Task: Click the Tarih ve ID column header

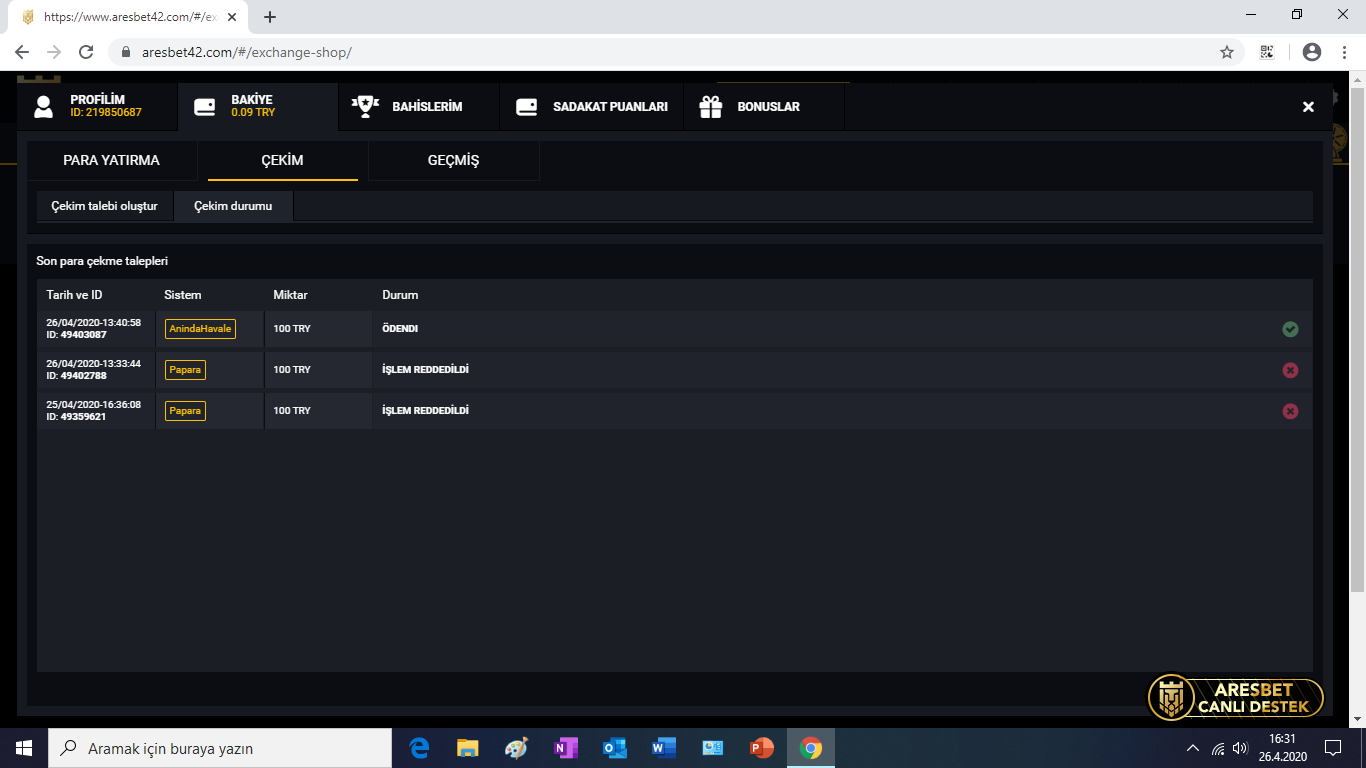Action: pos(74,295)
